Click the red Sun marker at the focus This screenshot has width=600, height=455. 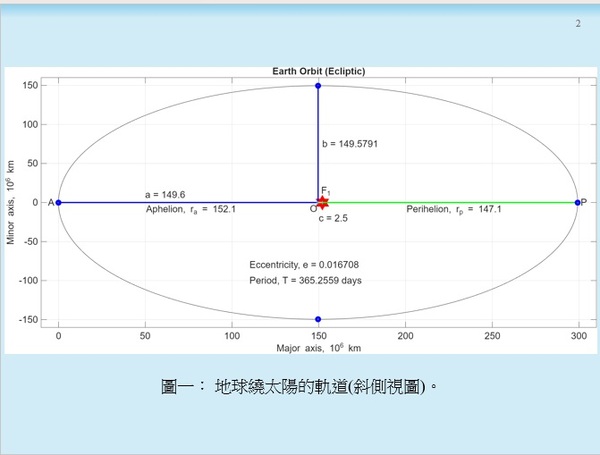(x=322, y=202)
